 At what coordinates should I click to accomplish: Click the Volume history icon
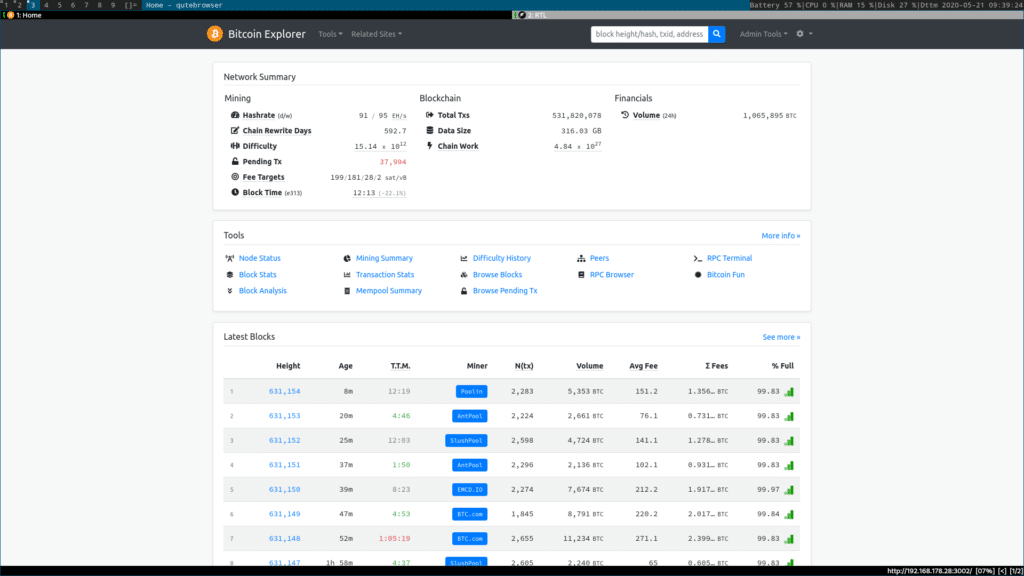(625, 115)
